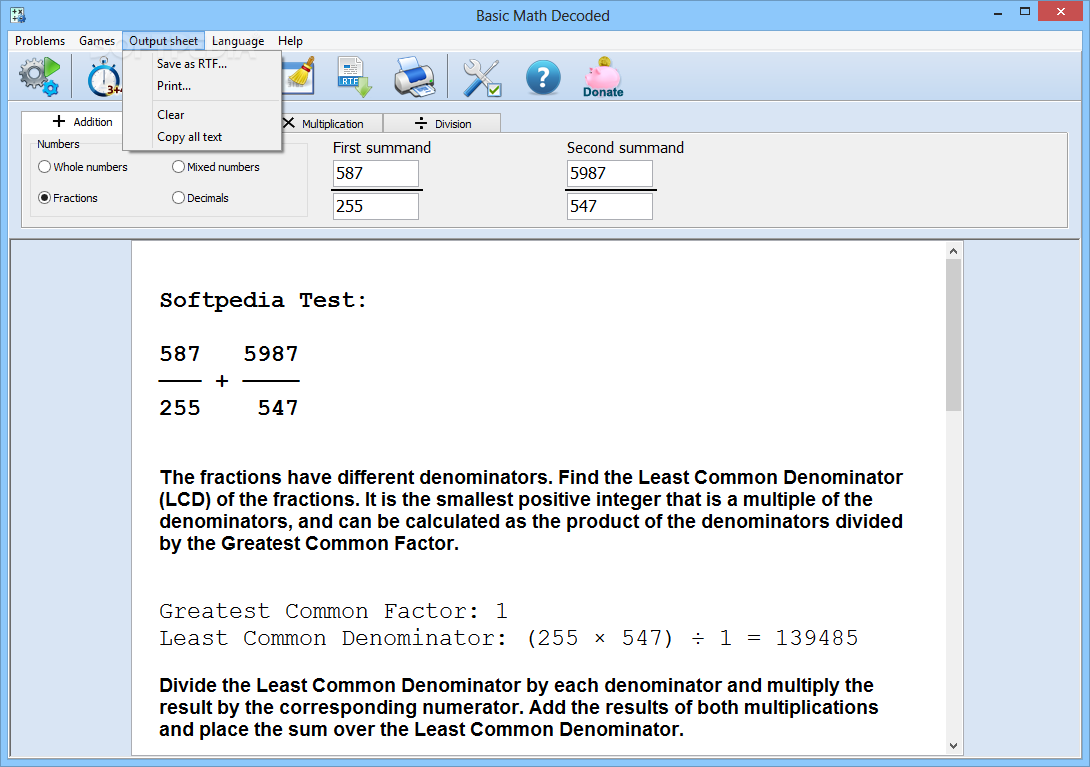The width and height of the screenshot is (1090, 767).
Task: Click second summand numerator field 5987
Action: coord(610,173)
